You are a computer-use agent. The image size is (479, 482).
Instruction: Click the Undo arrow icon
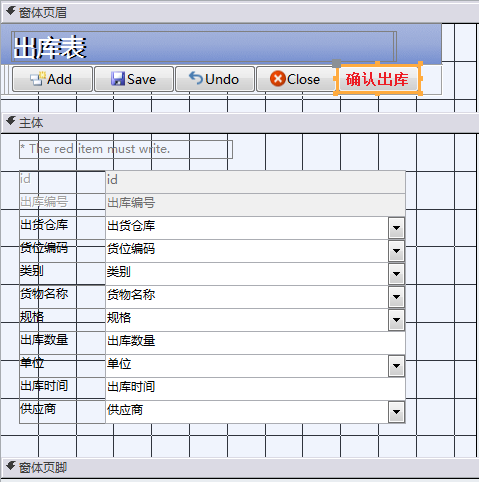(196, 78)
